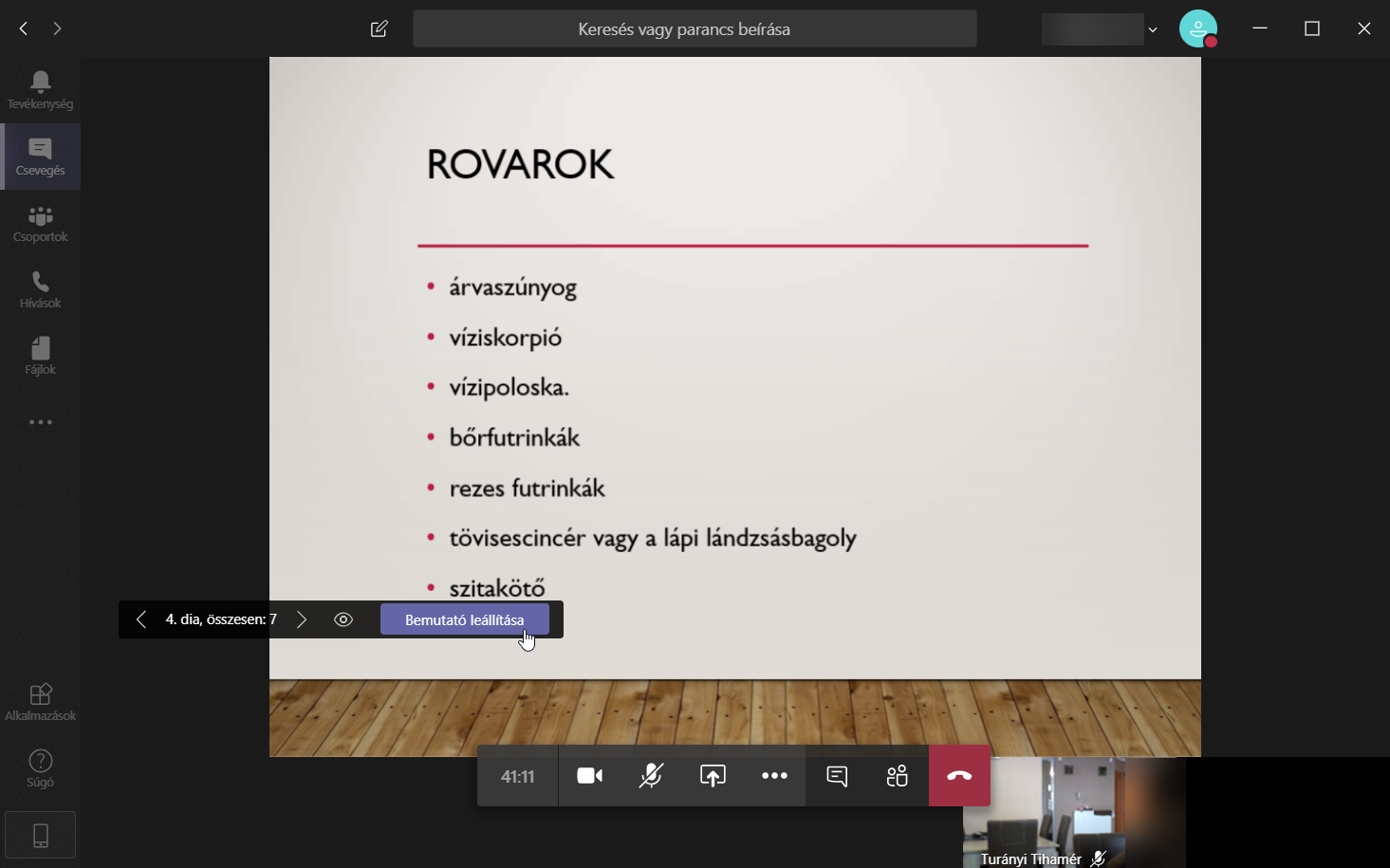Open Súgó help menu
Viewport: 1390px width, 868px height.
click(40, 768)
